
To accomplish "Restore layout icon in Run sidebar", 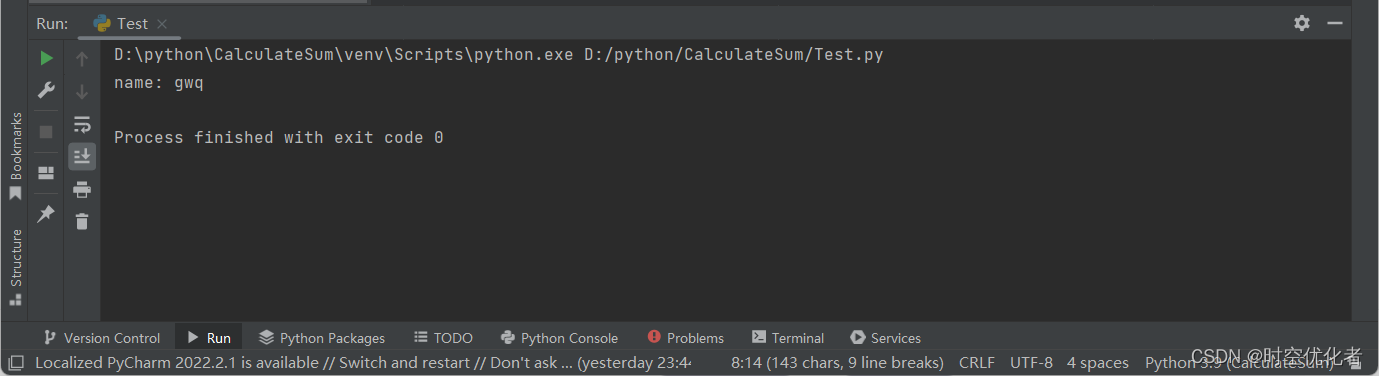I will tap(46, 173).
